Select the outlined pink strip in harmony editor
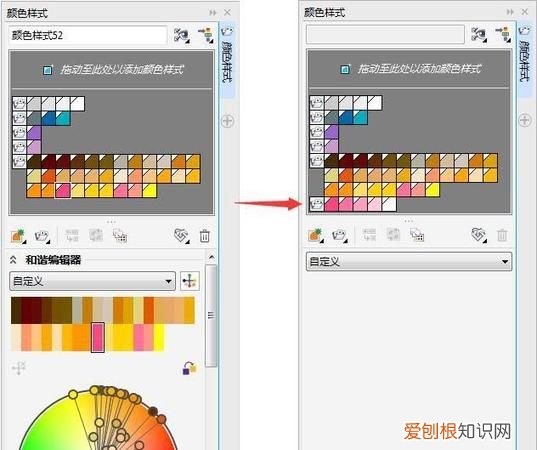The image size is (537, 450). point(98,337)
